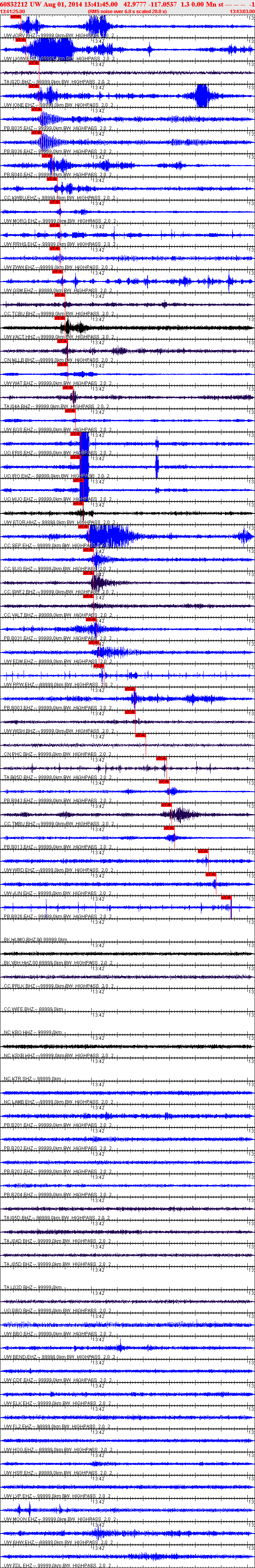Select the TA I04A BHZ trace label
This screenshot has width=255, height=1568.
click(57, 406)
